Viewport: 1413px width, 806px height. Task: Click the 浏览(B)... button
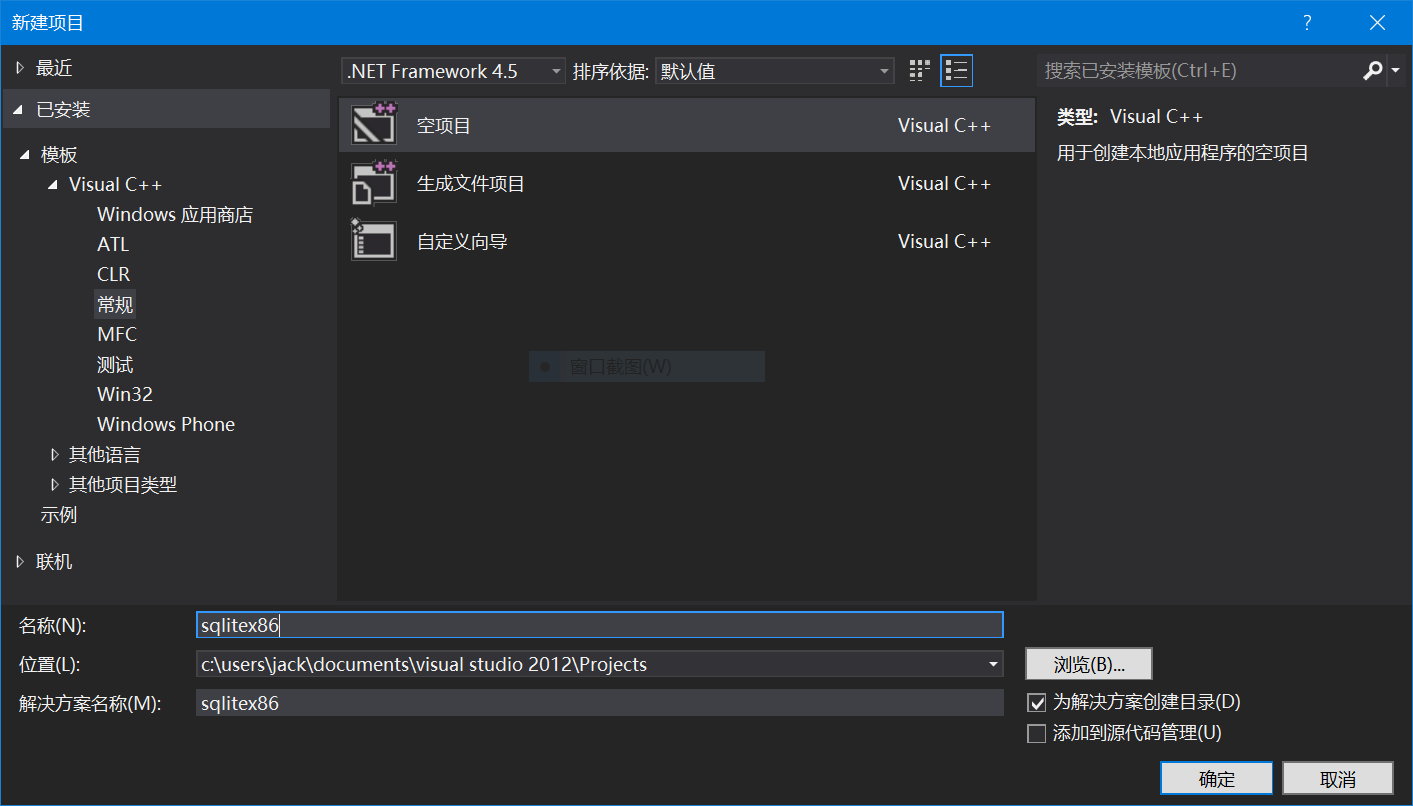(1088, 664)
